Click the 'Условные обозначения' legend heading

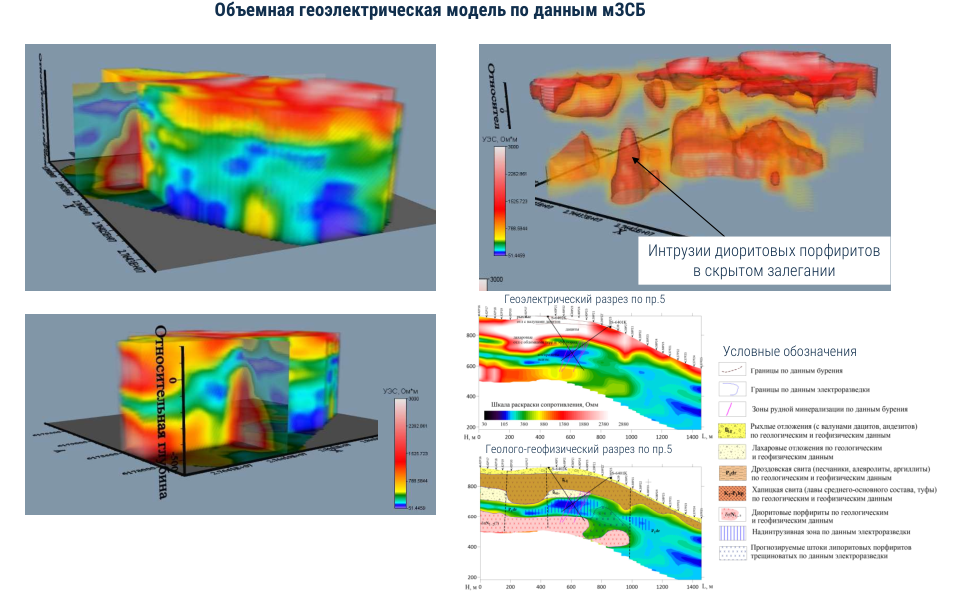click(x=789, y=351)
